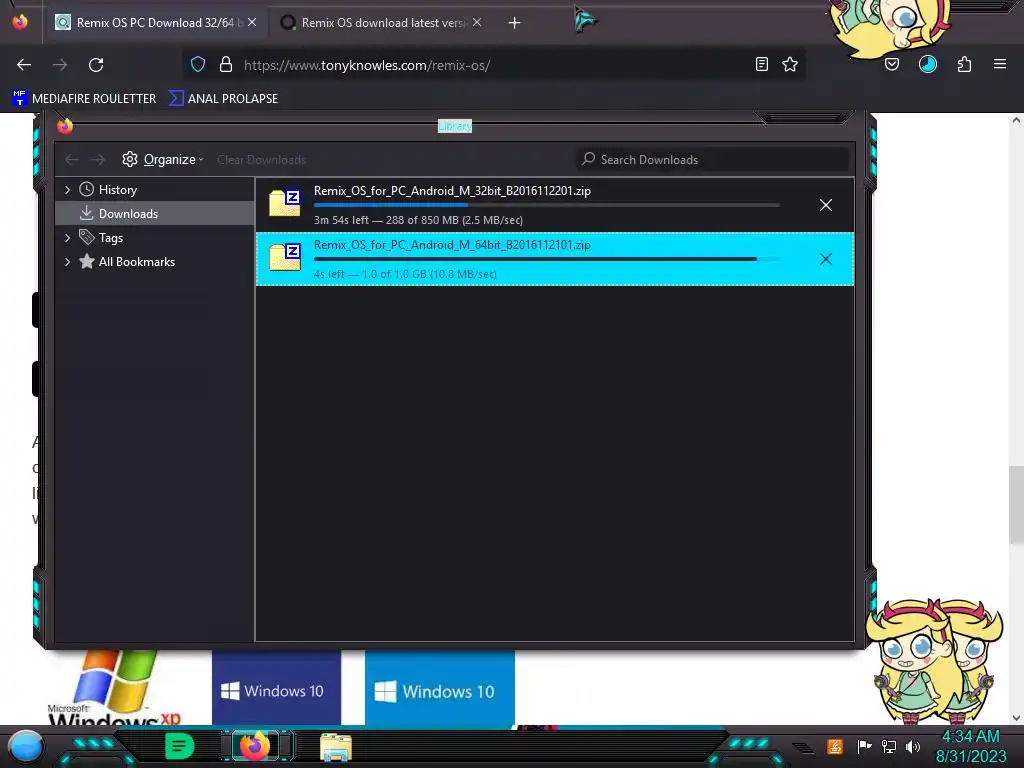Viewport: 1024px width, 768px height.
Task: Bookmark this page with star icon
Action: point(790,64)
